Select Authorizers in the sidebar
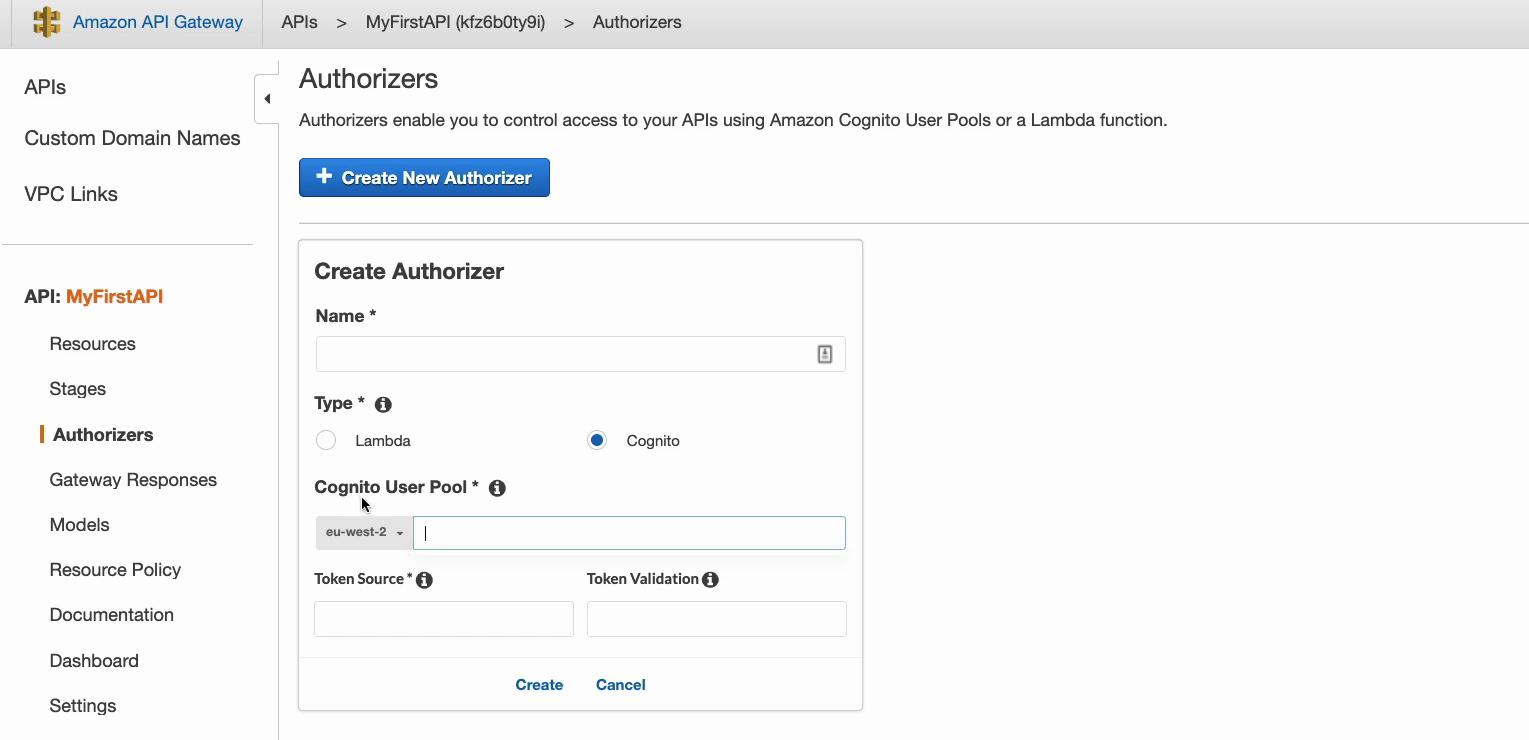The image size is (1529, 740). pyautogui.click(x=103, y=435)
